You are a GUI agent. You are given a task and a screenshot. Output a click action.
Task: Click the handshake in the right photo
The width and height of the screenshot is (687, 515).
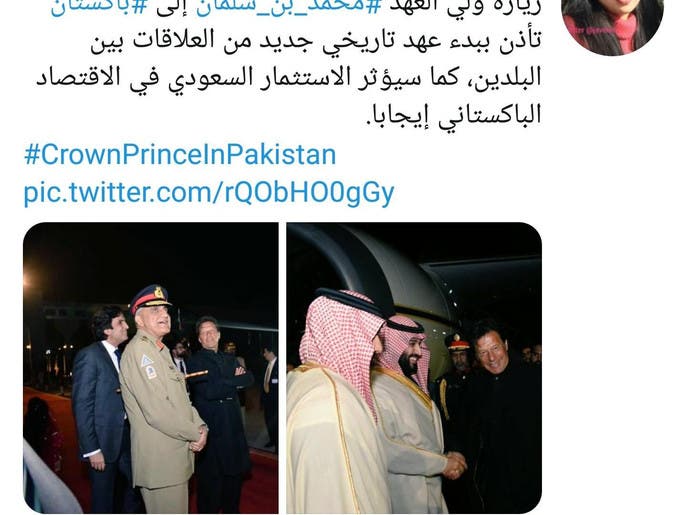454,465
